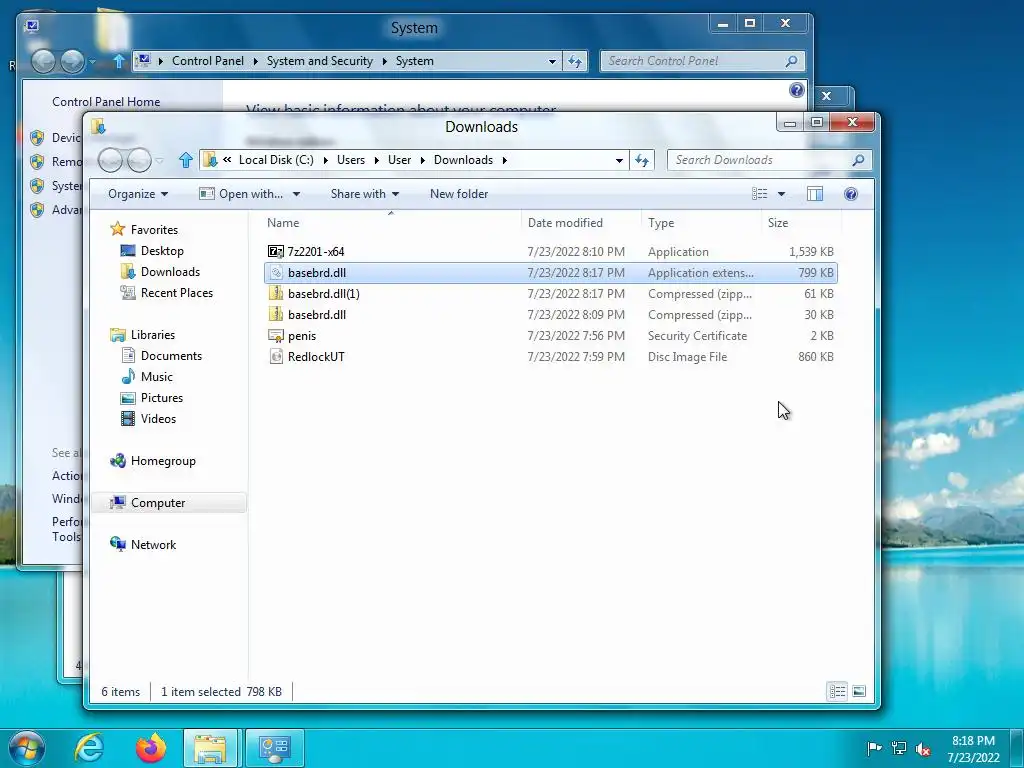
Task: Open the Organize menu
Action: [138, 194]
